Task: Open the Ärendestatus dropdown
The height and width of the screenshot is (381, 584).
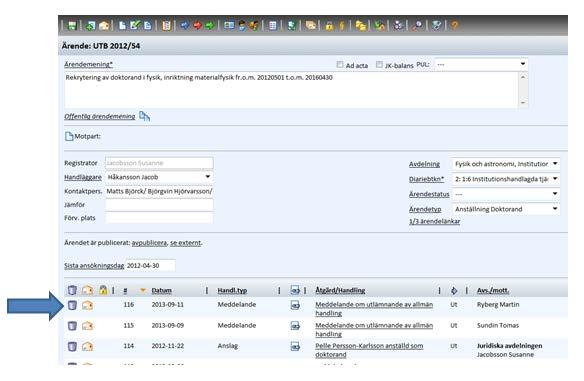Action: click(x=505, y=194)
